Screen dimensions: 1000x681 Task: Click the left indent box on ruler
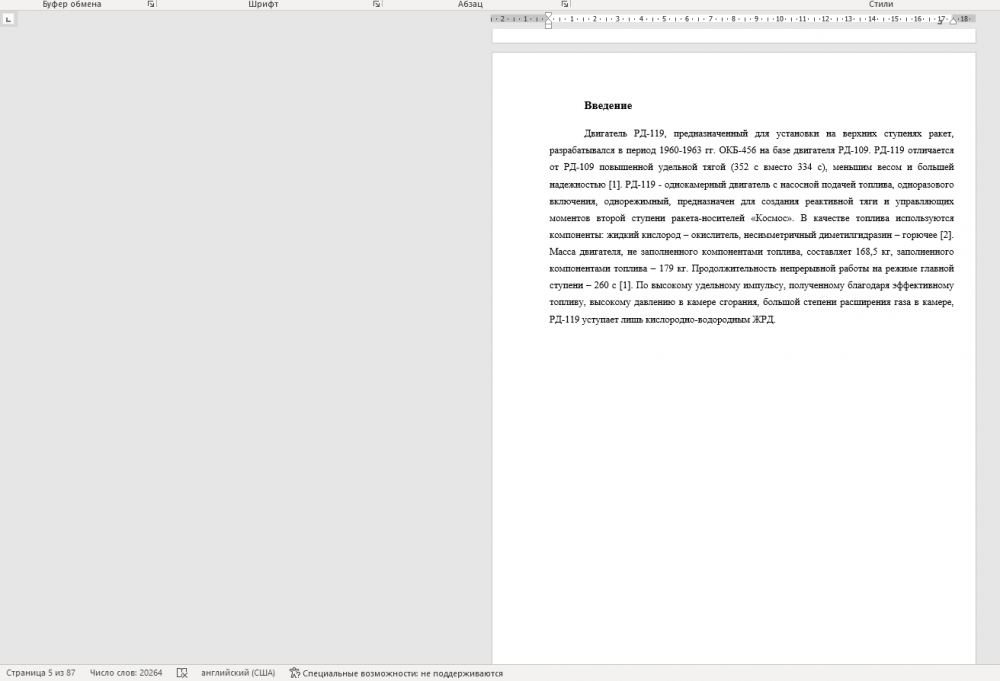[548, 26]
